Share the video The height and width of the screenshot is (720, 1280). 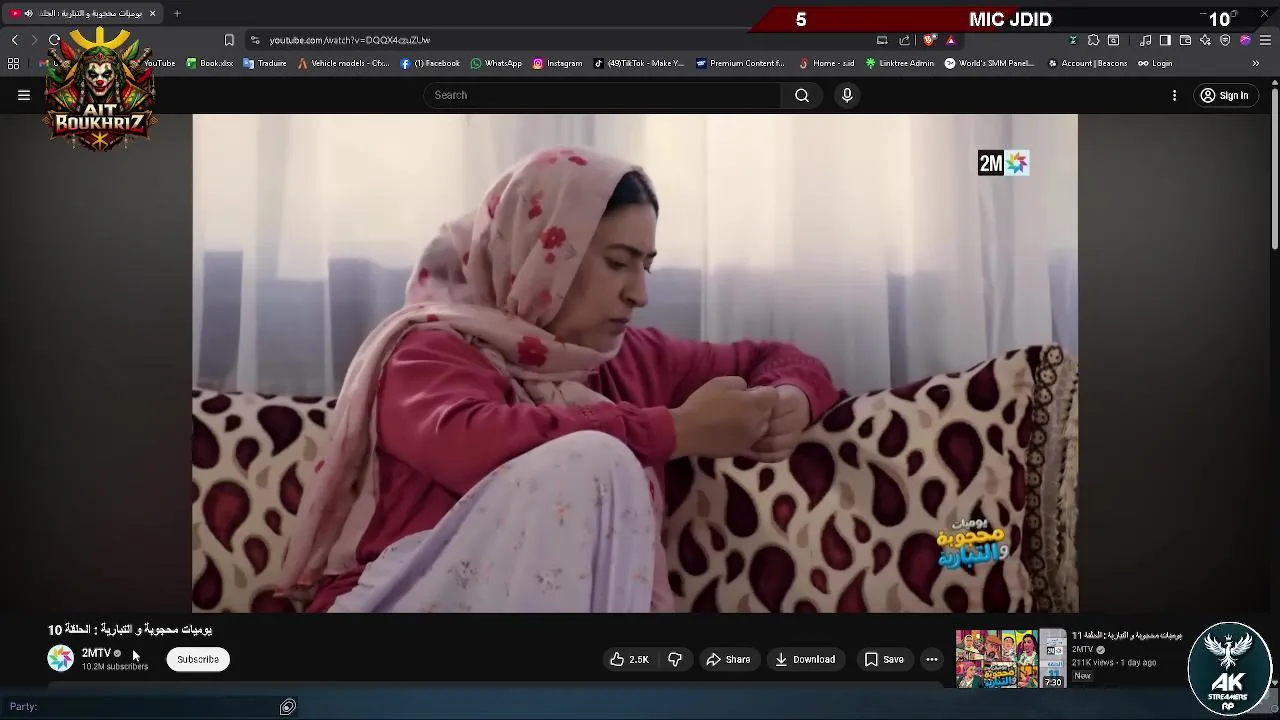pos(728,659)
